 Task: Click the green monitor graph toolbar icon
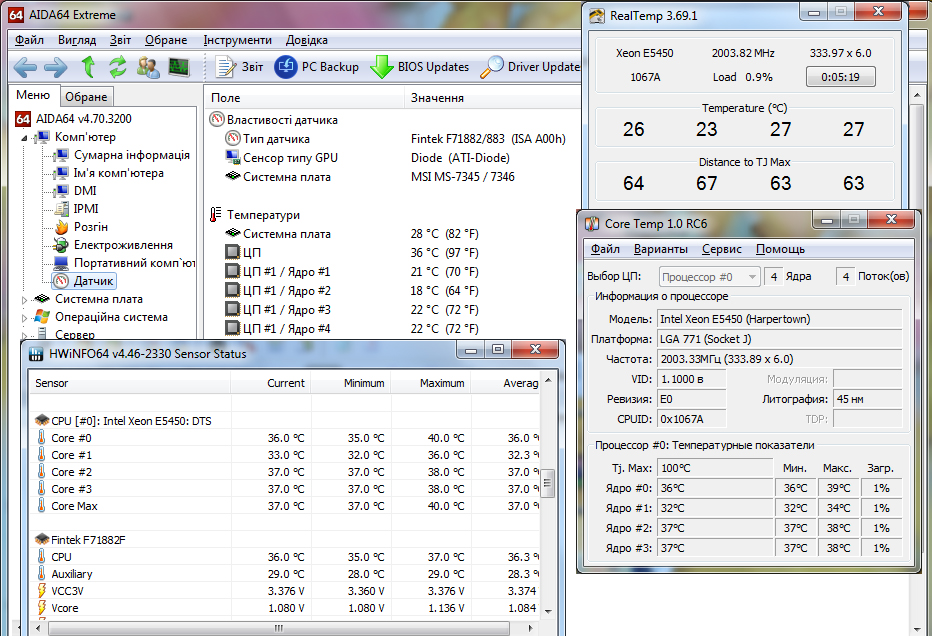click(179, 67)
